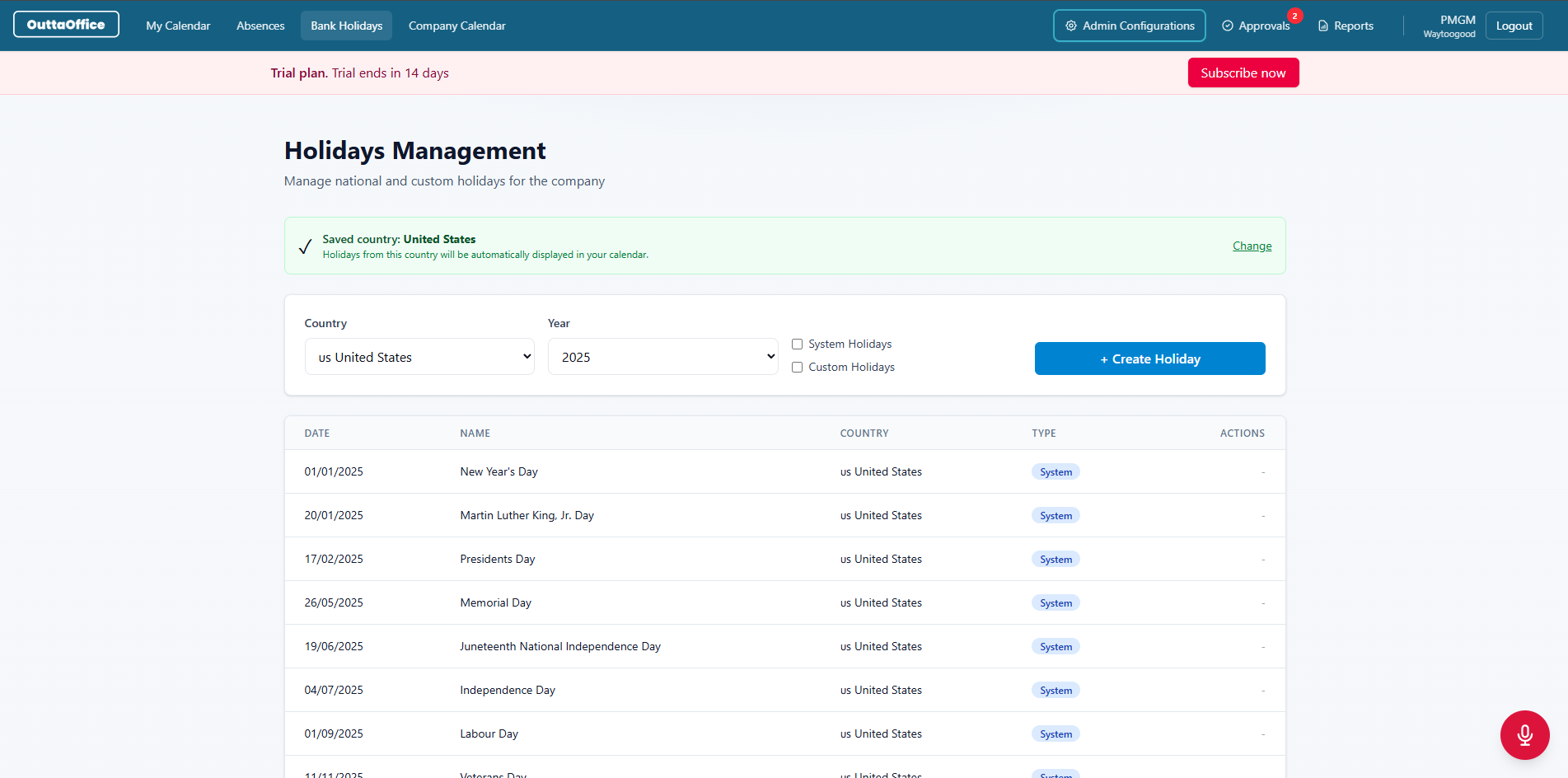
Task: Click the date 01/01/2025
Action: pos(334,471)
